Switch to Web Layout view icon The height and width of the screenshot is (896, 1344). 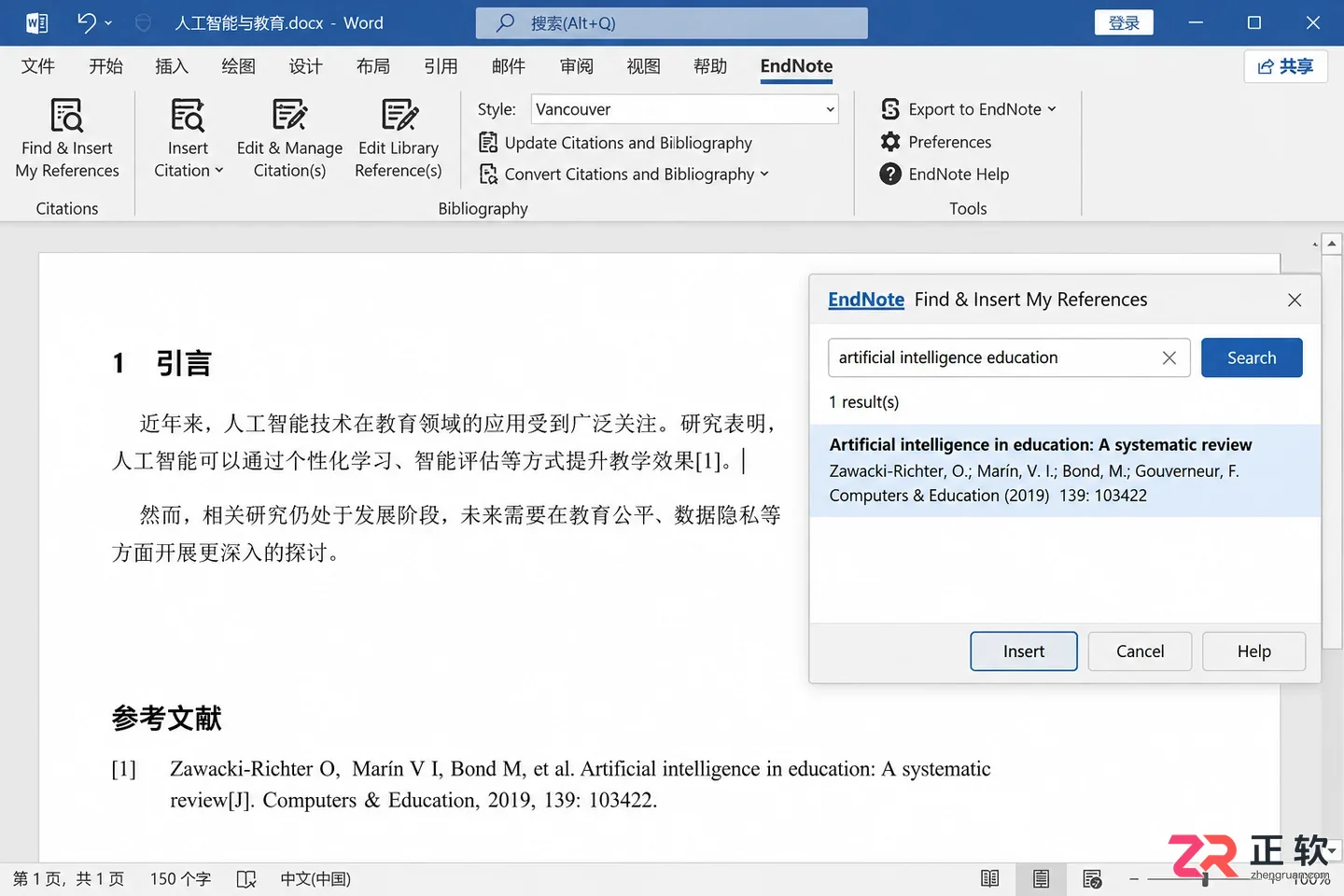point(1092,878)
